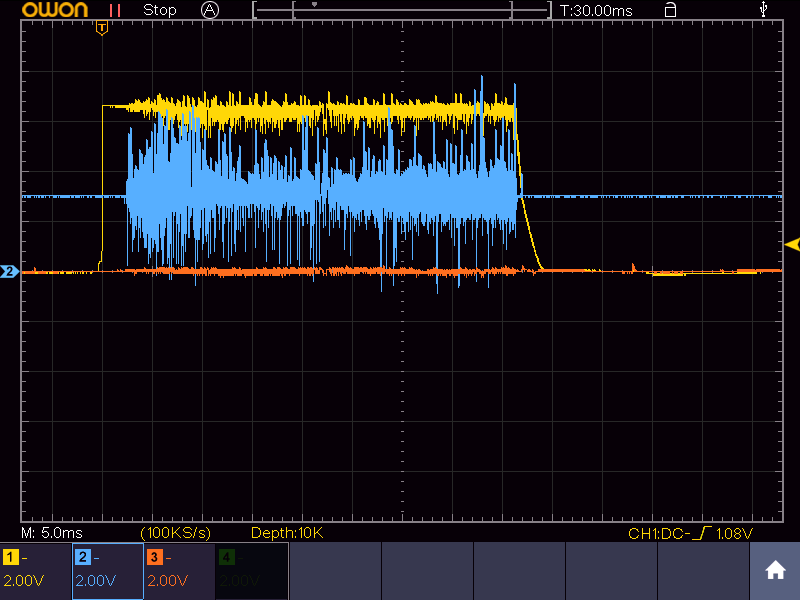
Task: Click the USB connection icon
Action: tap(763, 9)
